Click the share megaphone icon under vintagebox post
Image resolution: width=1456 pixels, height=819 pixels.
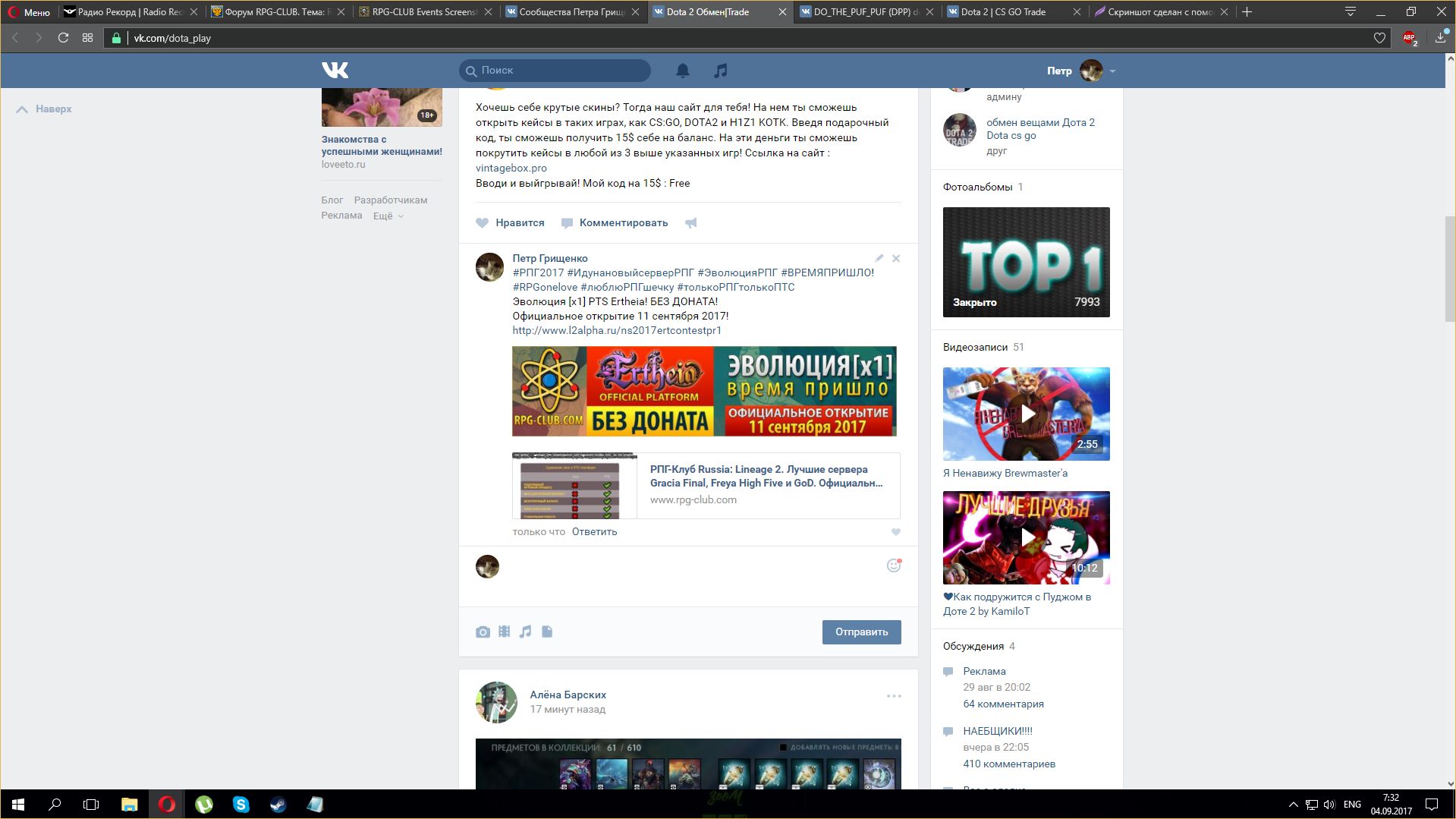pos(690,223)
